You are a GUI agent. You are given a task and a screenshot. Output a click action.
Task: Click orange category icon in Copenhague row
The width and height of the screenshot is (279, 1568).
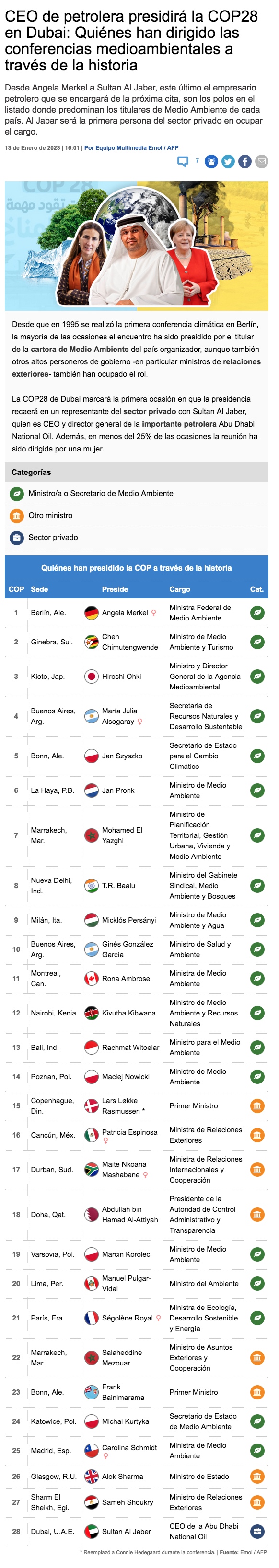[258, 1106]
